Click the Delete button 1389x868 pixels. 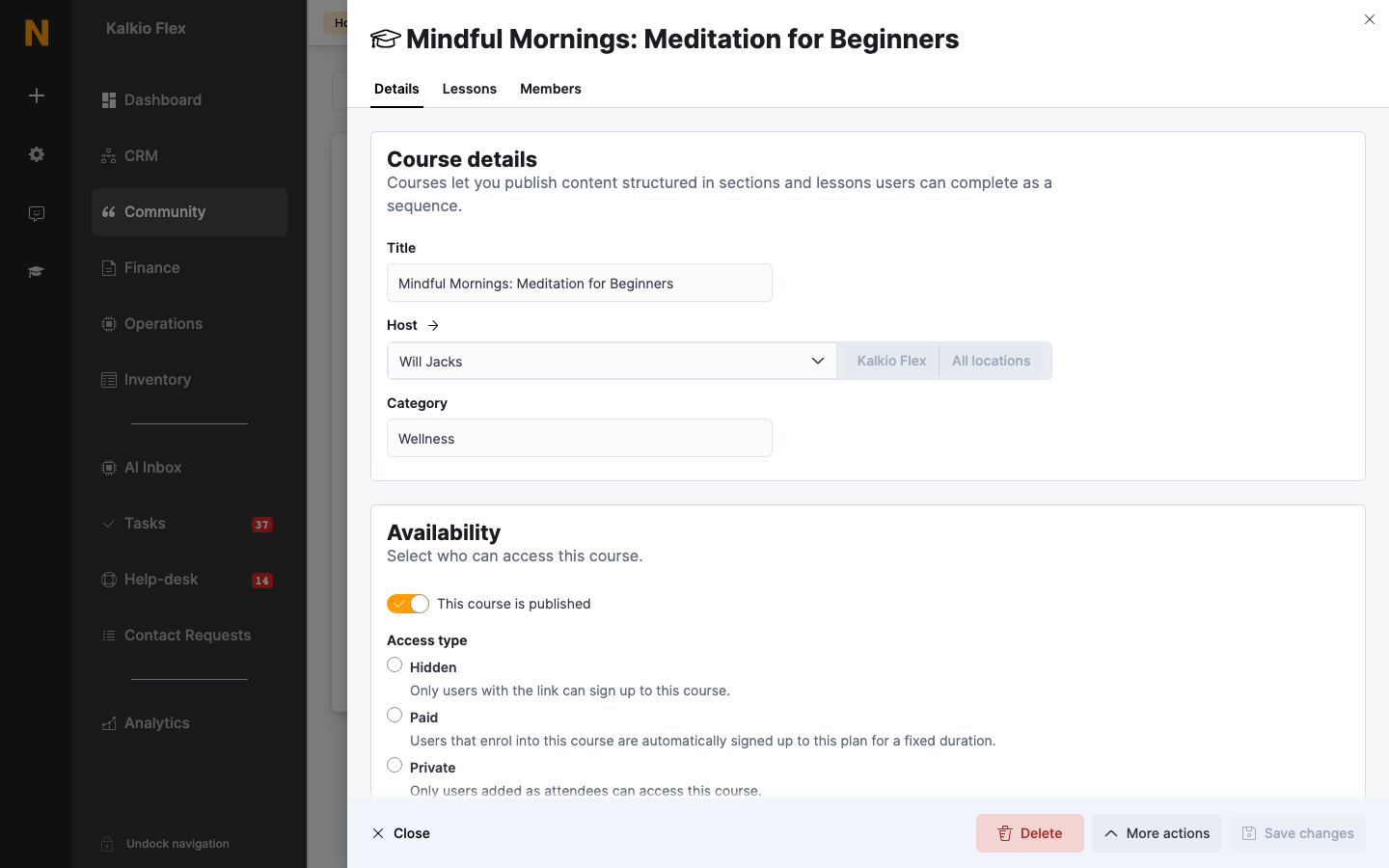(x=1030, y=833)
